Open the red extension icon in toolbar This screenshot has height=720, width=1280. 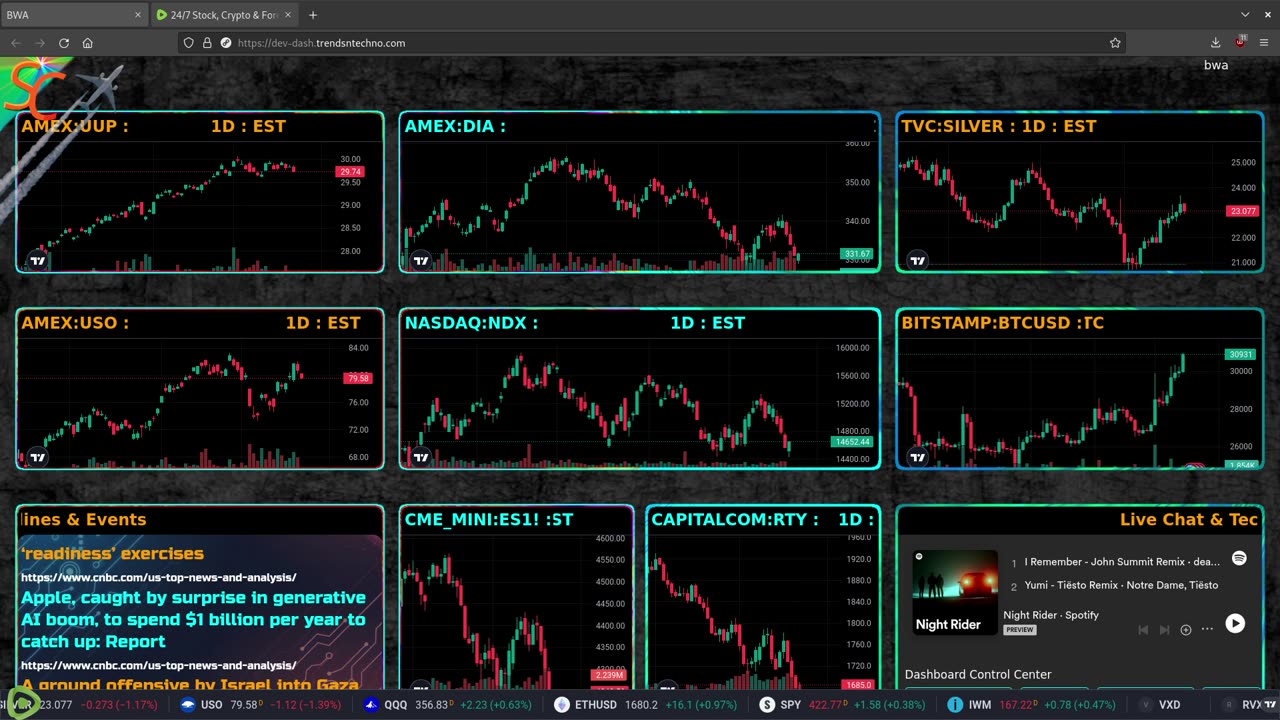tap(1240, 42)
